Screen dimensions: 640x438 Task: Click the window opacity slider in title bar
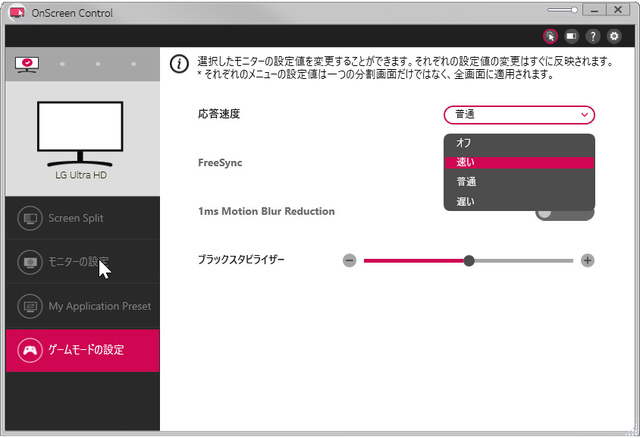pos(562,10)
